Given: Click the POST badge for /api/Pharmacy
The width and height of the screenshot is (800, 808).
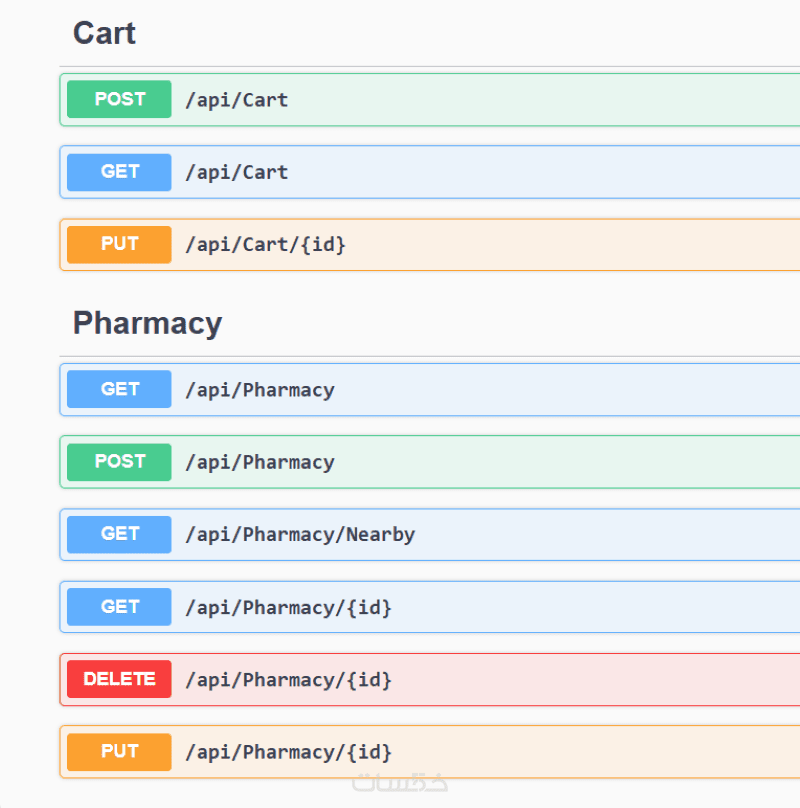Looking at the screenshot, I should 119,462.
